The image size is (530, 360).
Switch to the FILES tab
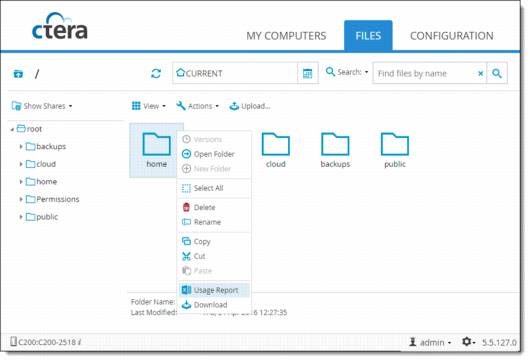[x=368, y=35]
